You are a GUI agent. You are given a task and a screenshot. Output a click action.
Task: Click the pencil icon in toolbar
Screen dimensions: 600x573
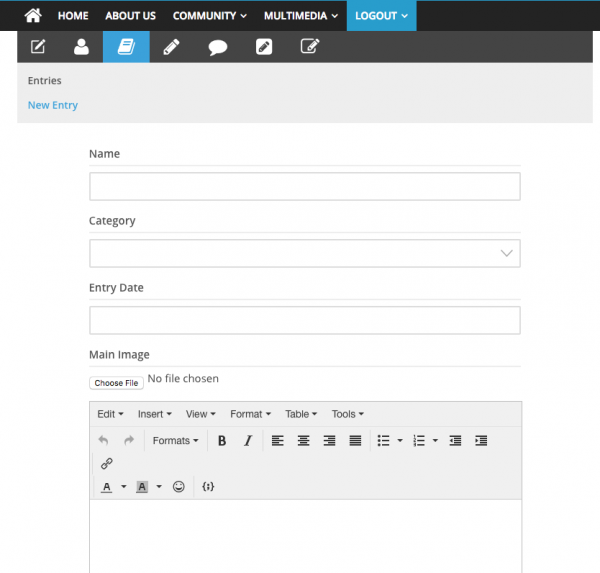pyautogui.click(x=172, y=47)
